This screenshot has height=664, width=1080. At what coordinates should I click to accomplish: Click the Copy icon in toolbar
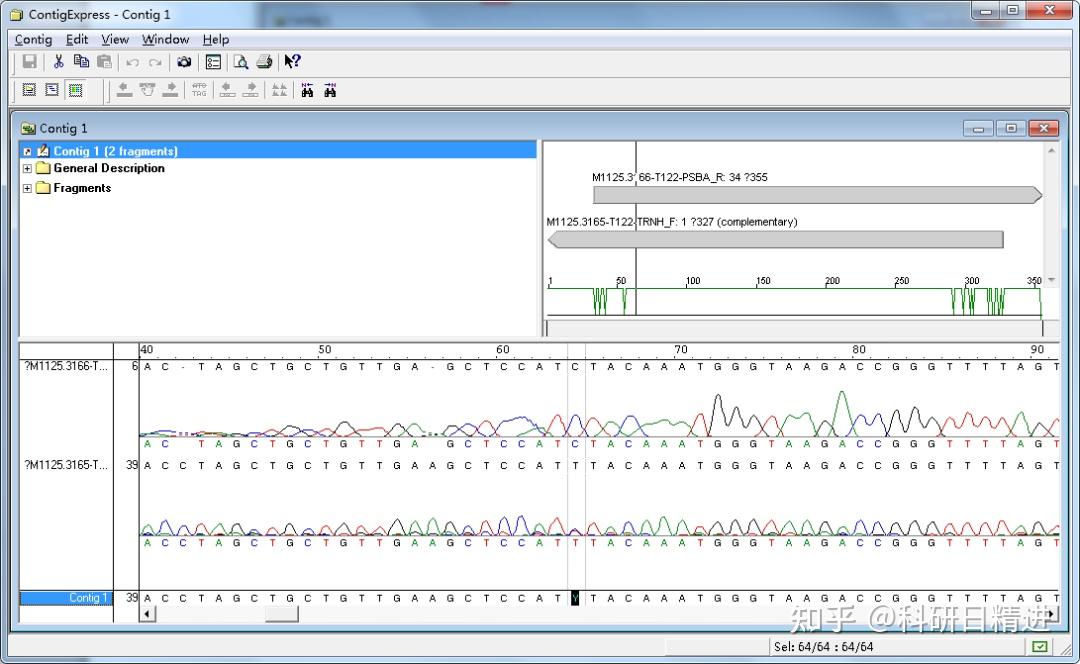(82, 62)
